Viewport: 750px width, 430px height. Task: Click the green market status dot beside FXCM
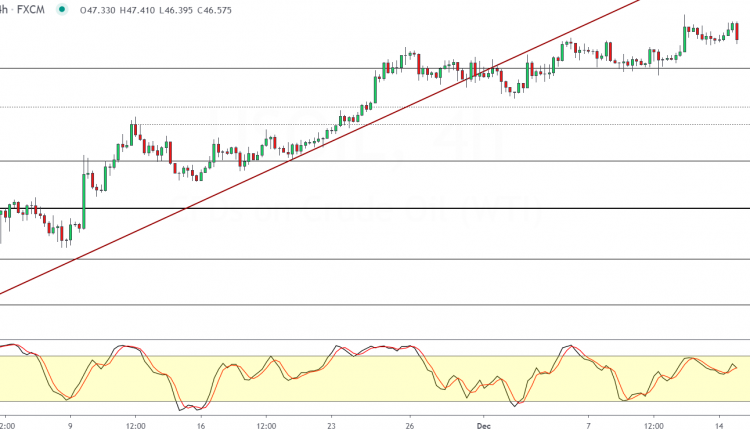coord(62,9)
